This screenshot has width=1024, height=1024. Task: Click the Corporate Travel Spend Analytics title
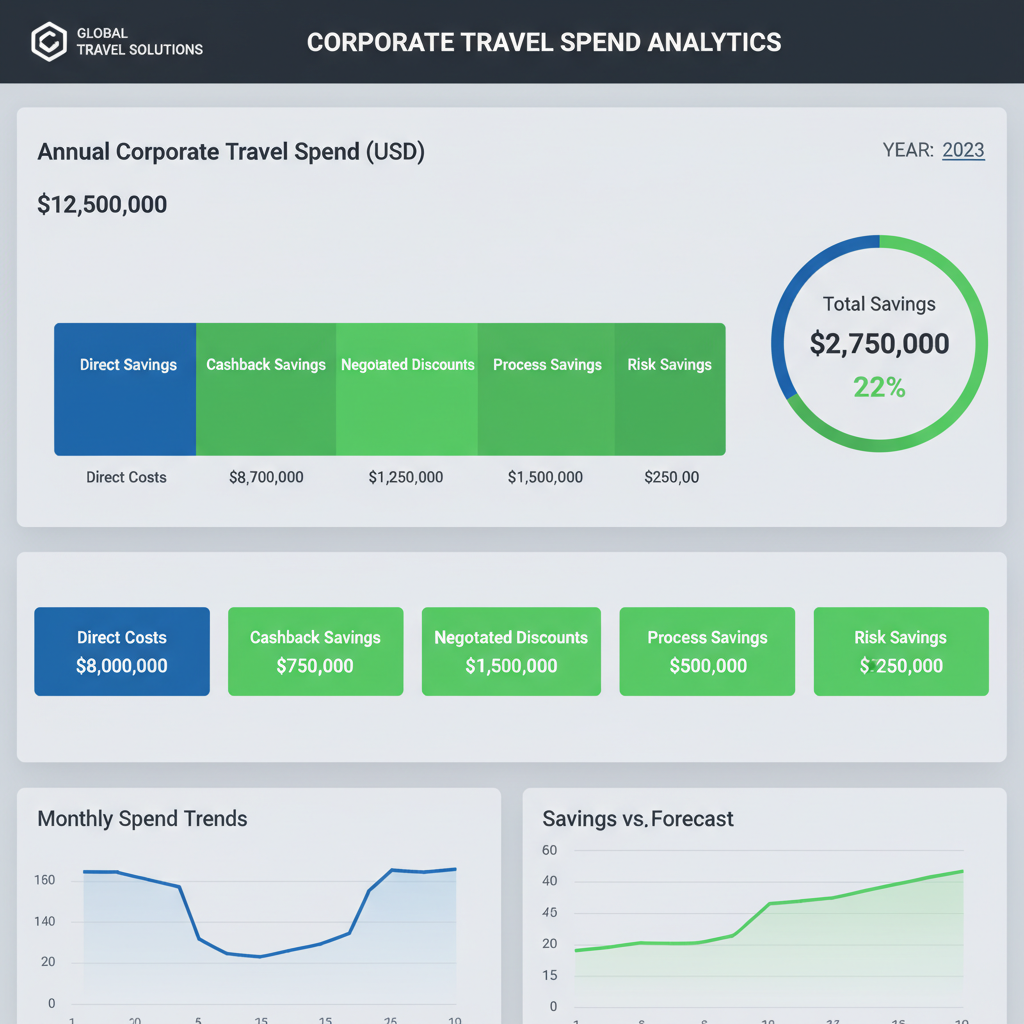544,42
